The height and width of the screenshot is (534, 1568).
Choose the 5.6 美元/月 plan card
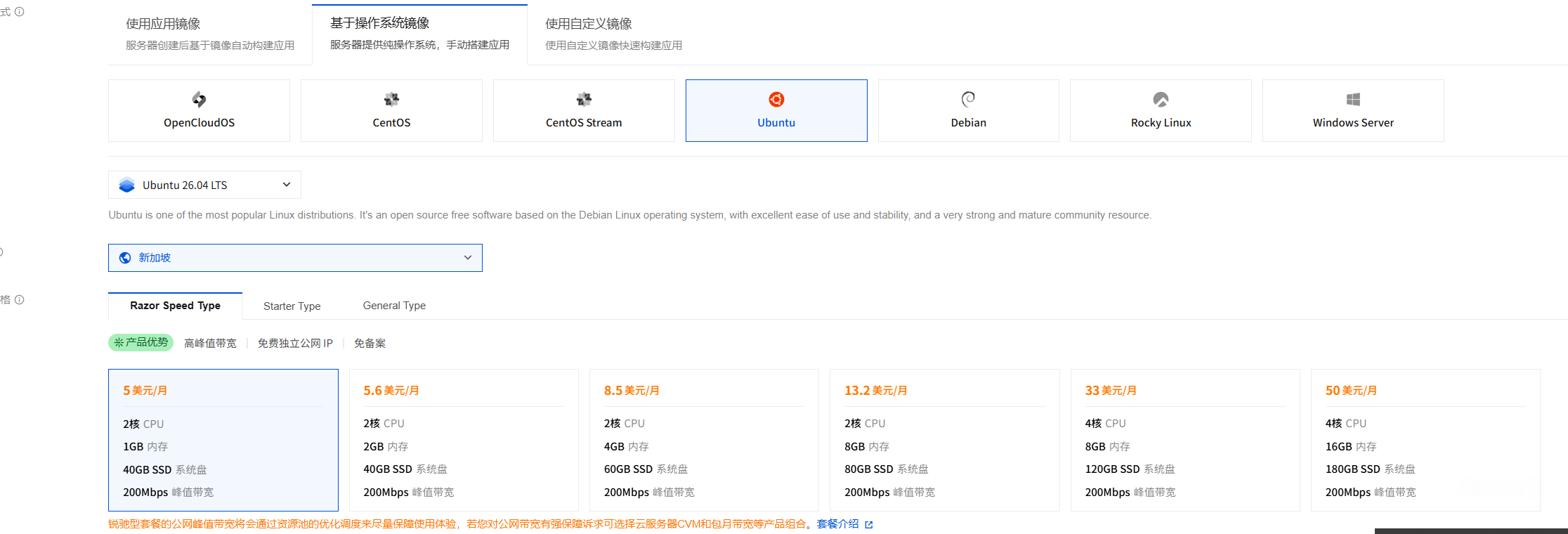pos(464,440)
